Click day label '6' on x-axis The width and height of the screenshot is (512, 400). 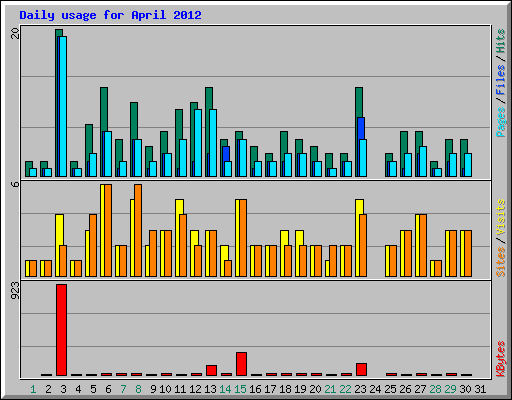click(108, 389)
